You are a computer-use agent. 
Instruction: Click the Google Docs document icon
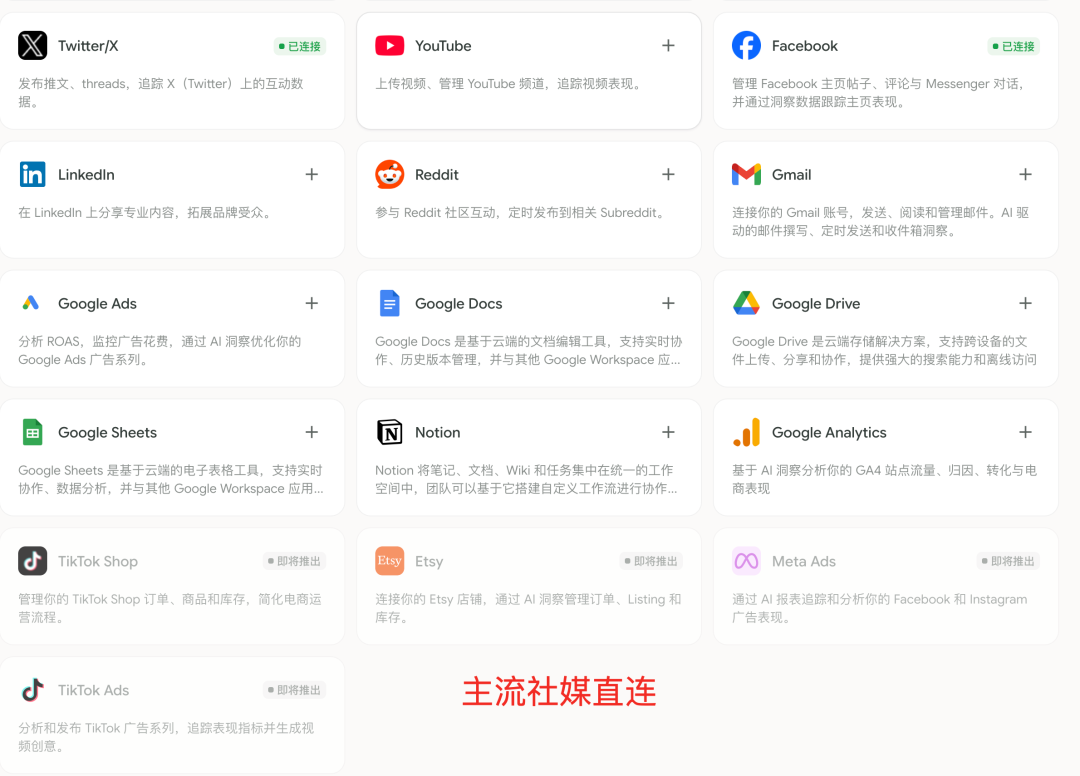pyautogui.click(x=389, y=303)
